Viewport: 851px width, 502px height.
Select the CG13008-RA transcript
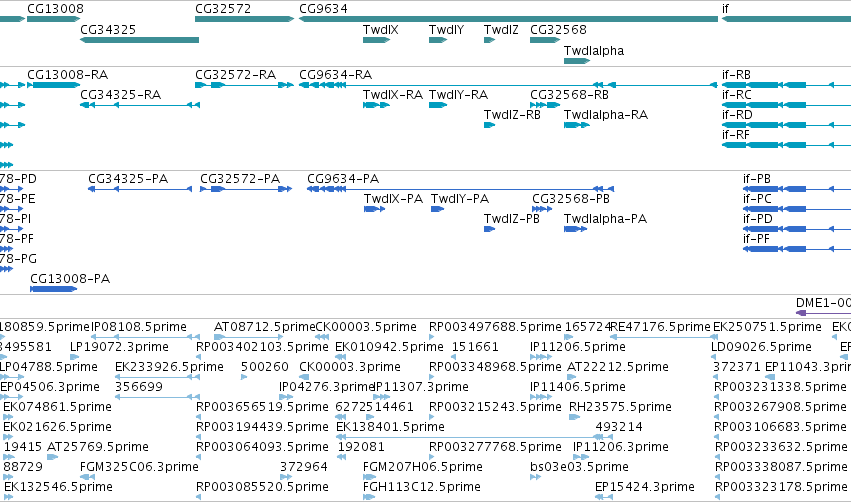54,85
